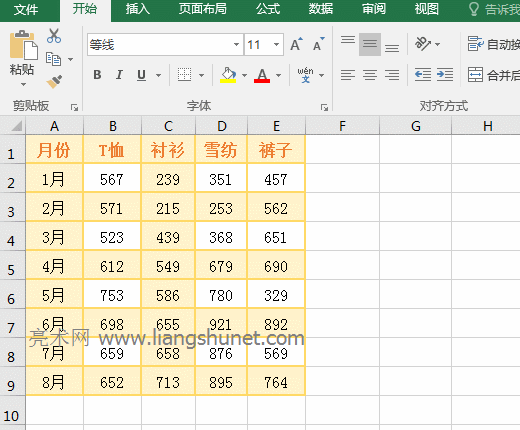Select cell with value 567
Image resolution: width=520 pixels, height=430 pixels.
[x=112, y=179]
